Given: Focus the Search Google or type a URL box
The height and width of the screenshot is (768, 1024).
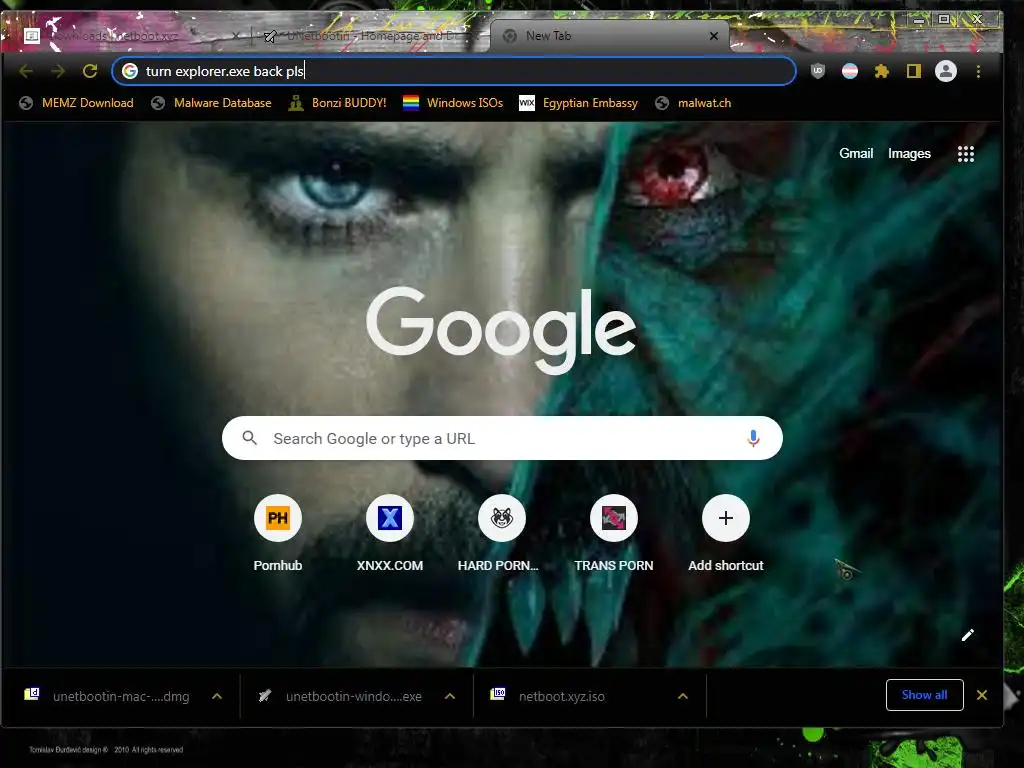Looking at the screenshot, I should click(x=502, y=438).
